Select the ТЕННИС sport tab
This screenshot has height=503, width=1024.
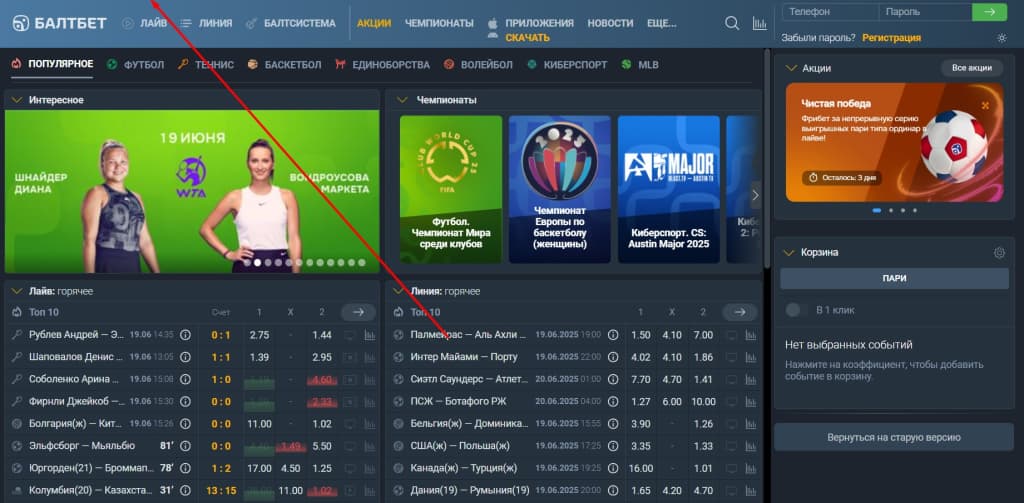(x=206, y=65)
